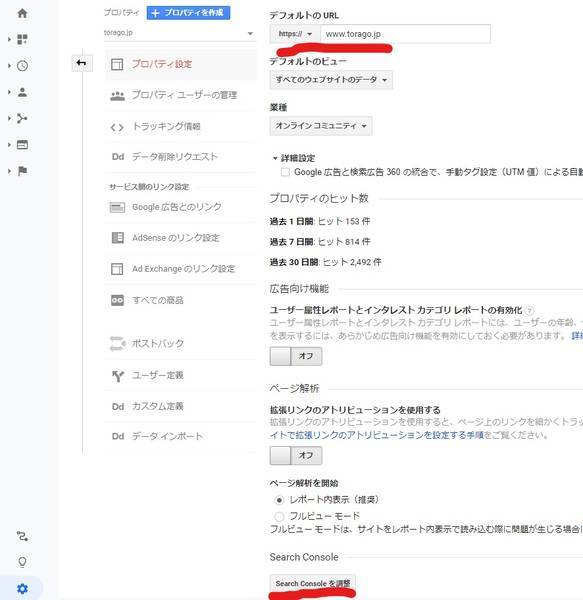Expand the Customization sidebar arrow

click(x=9, y=39)
